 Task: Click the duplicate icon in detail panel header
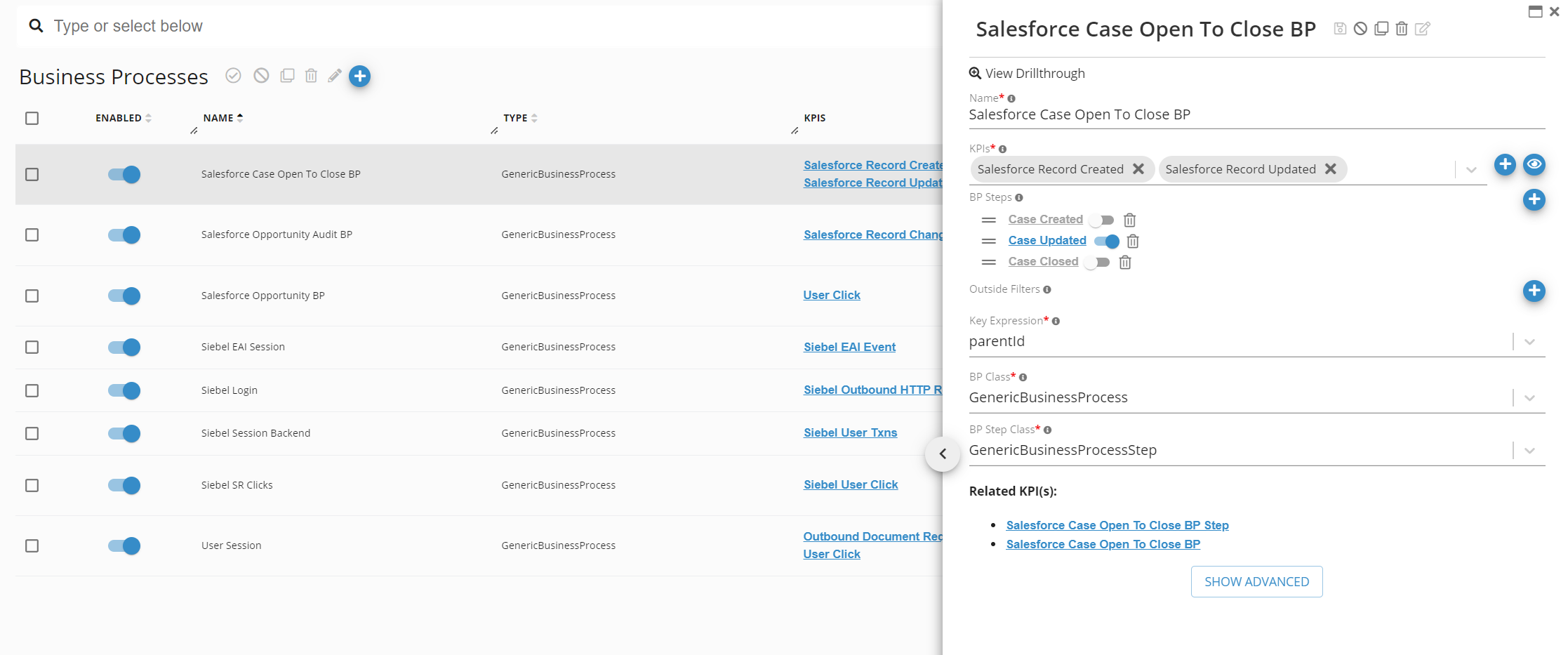tap(1381, 29)
